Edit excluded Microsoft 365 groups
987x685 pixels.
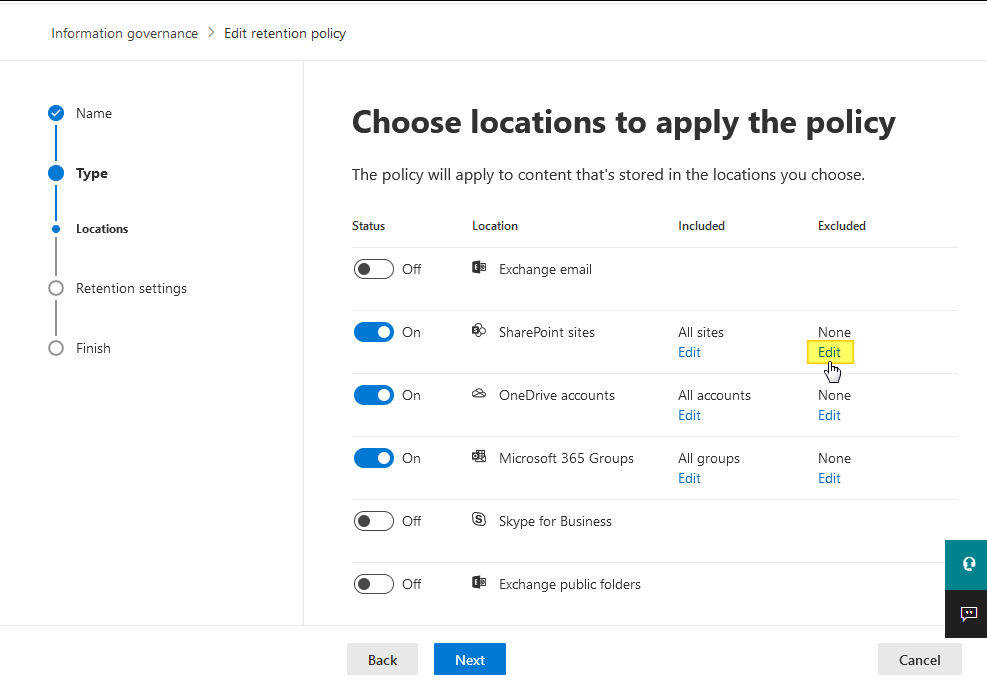pos(829,478)
